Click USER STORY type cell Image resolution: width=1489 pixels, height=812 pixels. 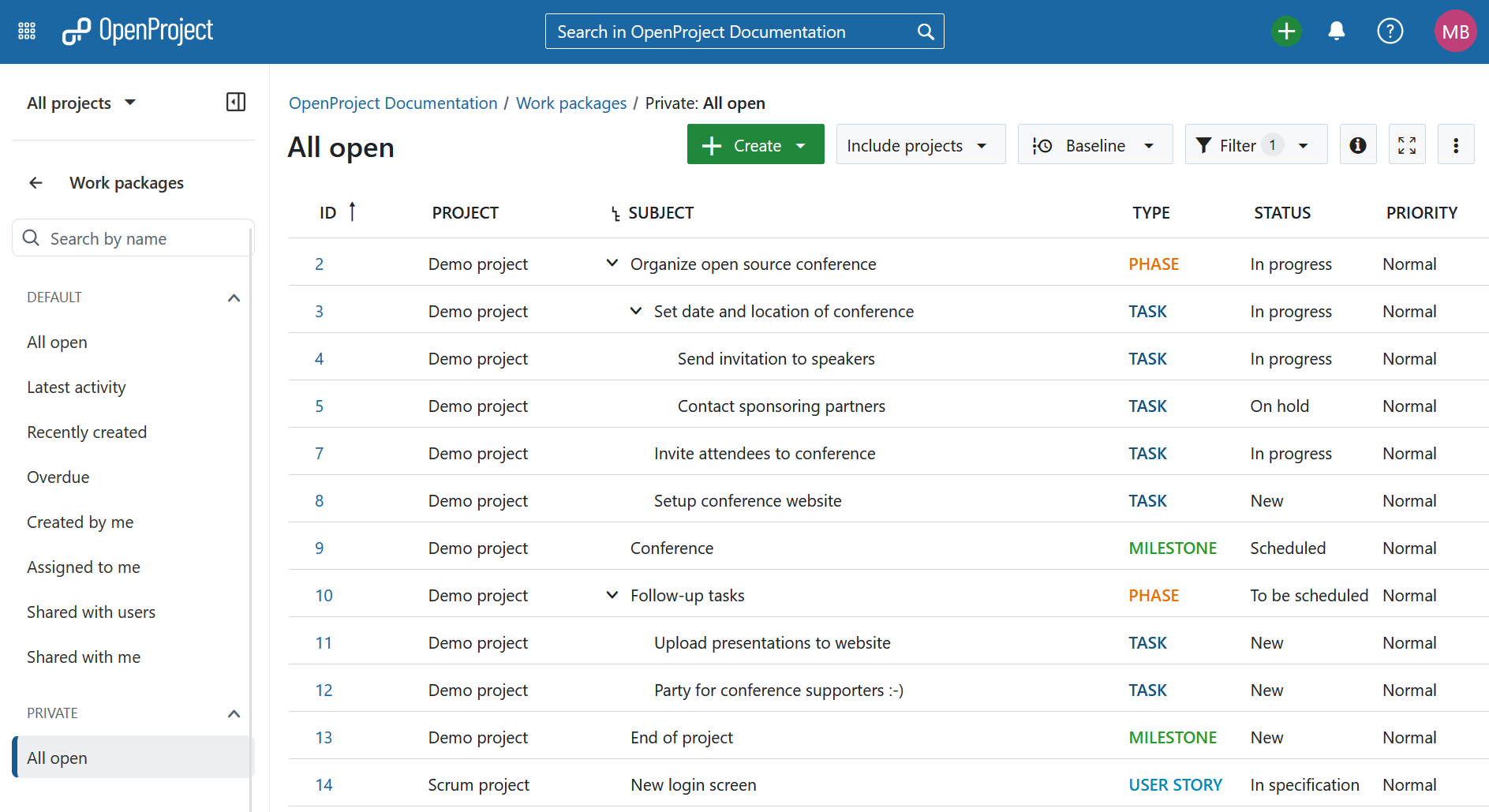[x=1175, y=785]
